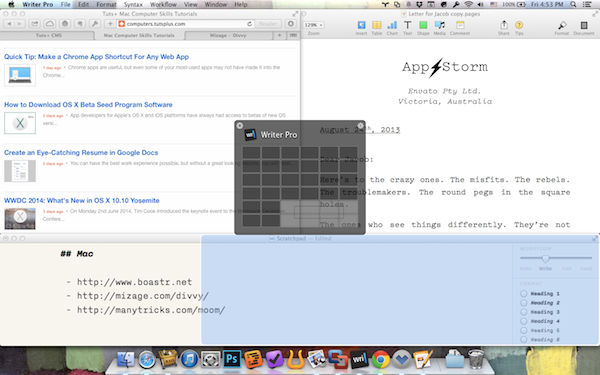Open the Zoom percentage dropdown in Pages
The width and height of the screenshot is (600, 375).
tap(314, 25)
